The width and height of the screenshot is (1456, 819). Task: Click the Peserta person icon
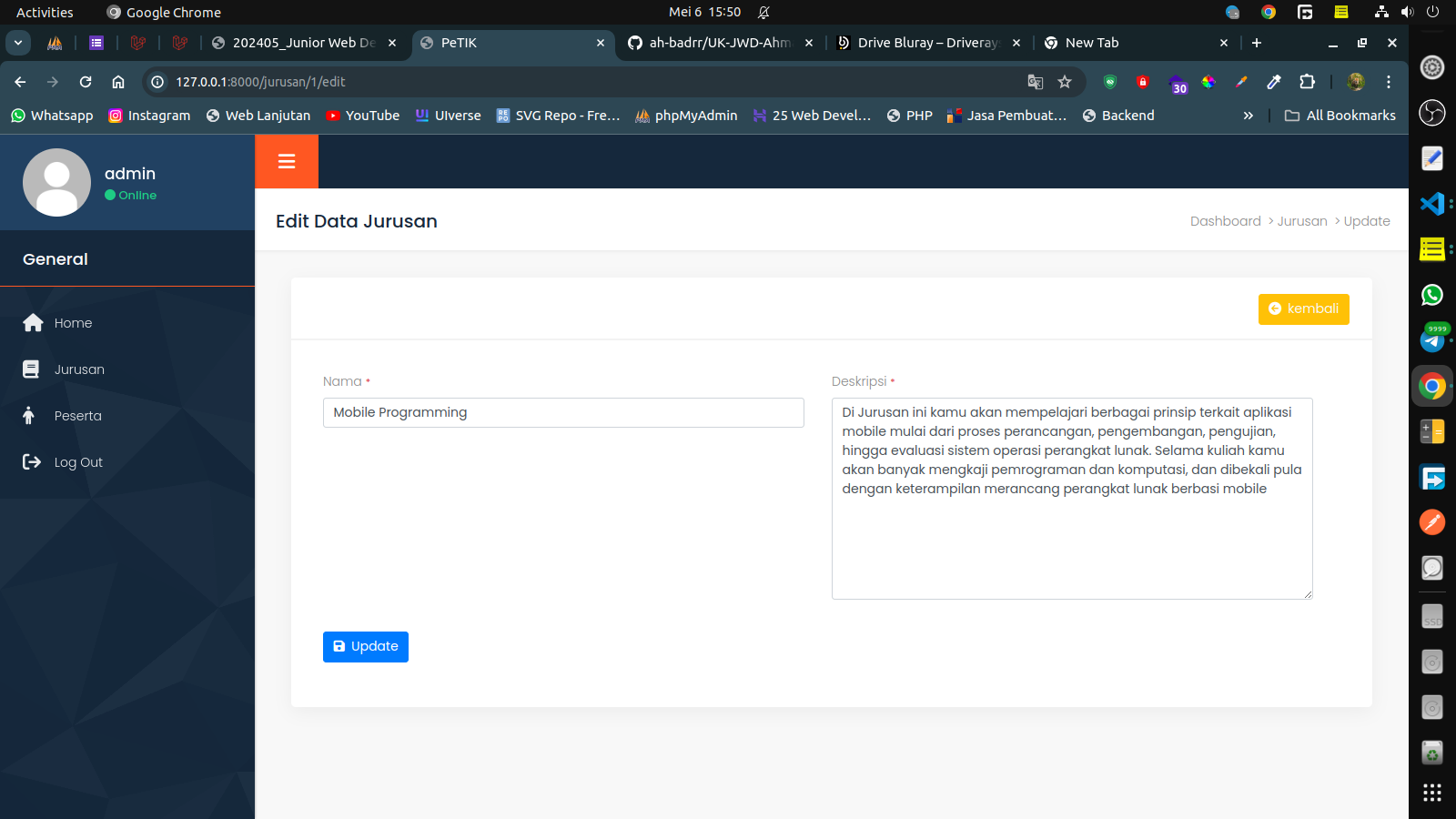(29, 416)
